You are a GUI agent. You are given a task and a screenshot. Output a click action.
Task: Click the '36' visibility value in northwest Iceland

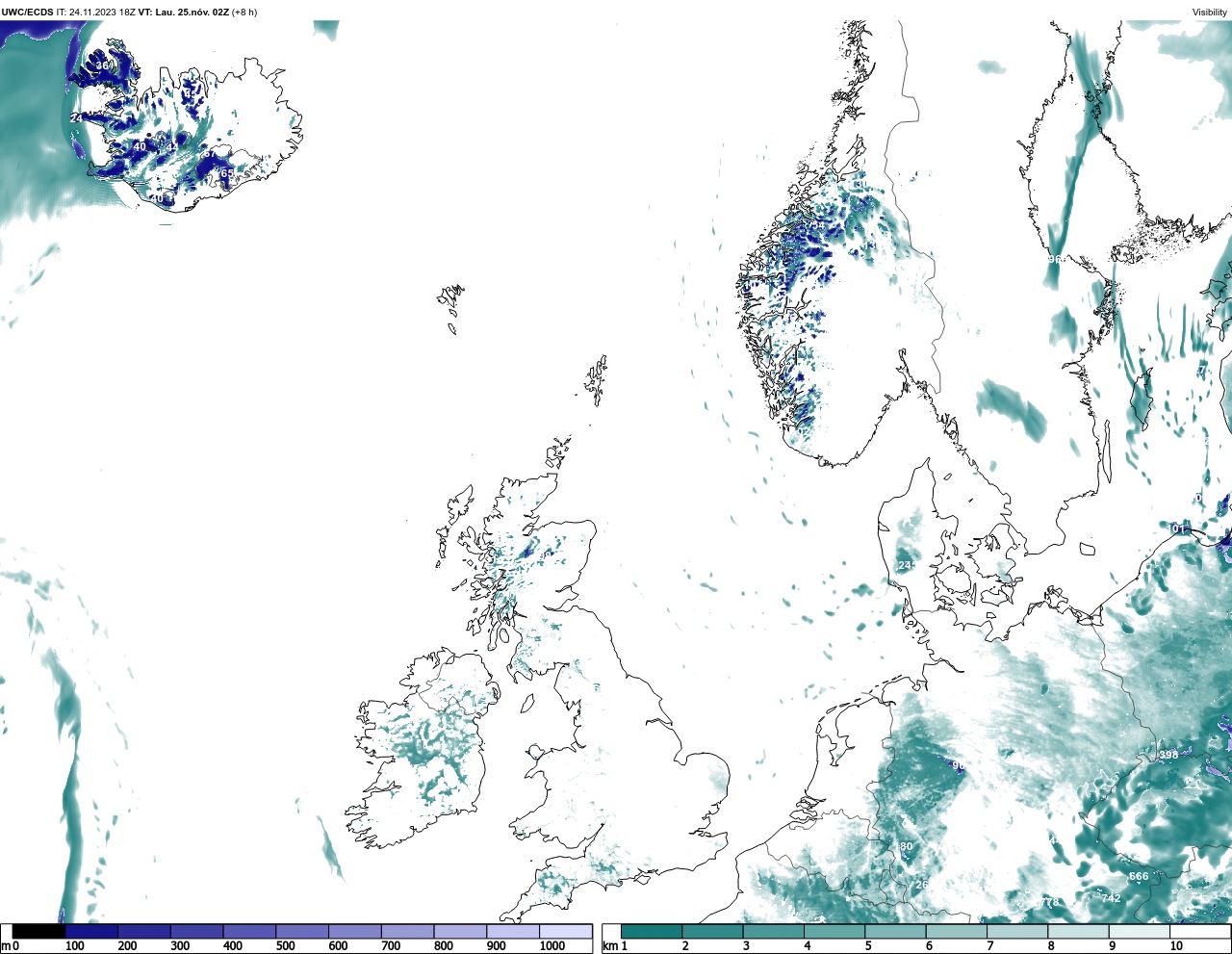click(102, 66)
